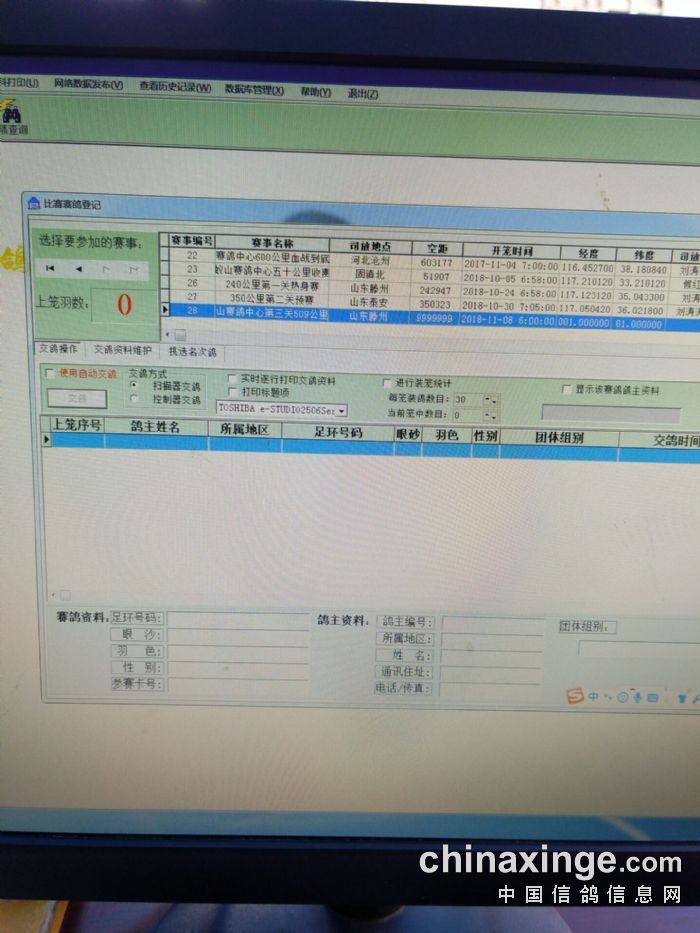Select 控制器交鸽 radio button
This screenshot has width=700, height=933.
click(135, 399)
